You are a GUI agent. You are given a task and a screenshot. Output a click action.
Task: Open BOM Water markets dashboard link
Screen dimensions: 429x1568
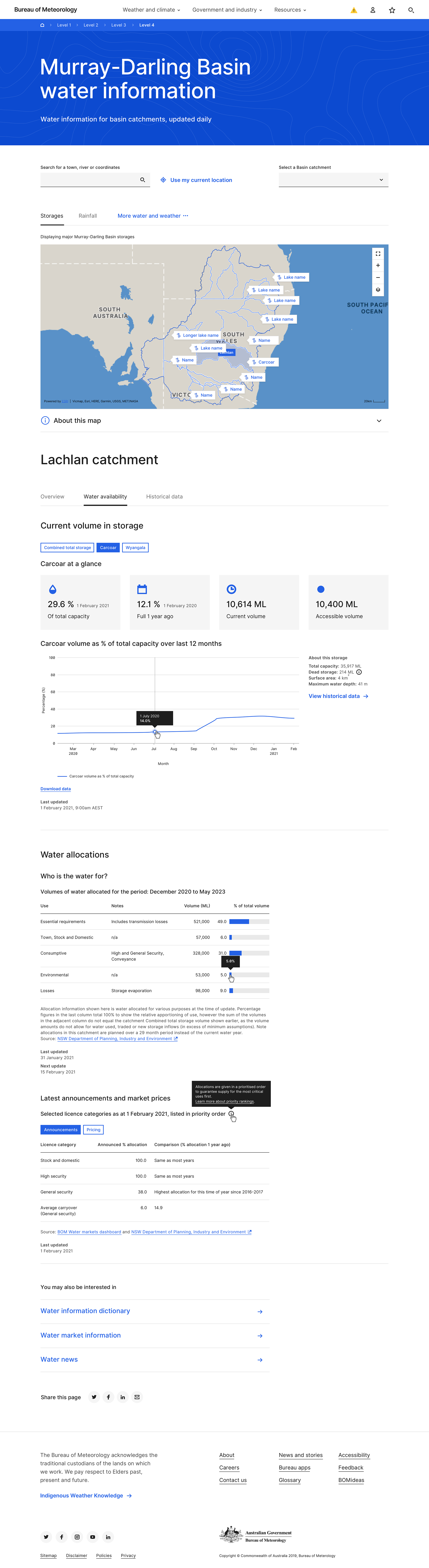point(89,1232)
